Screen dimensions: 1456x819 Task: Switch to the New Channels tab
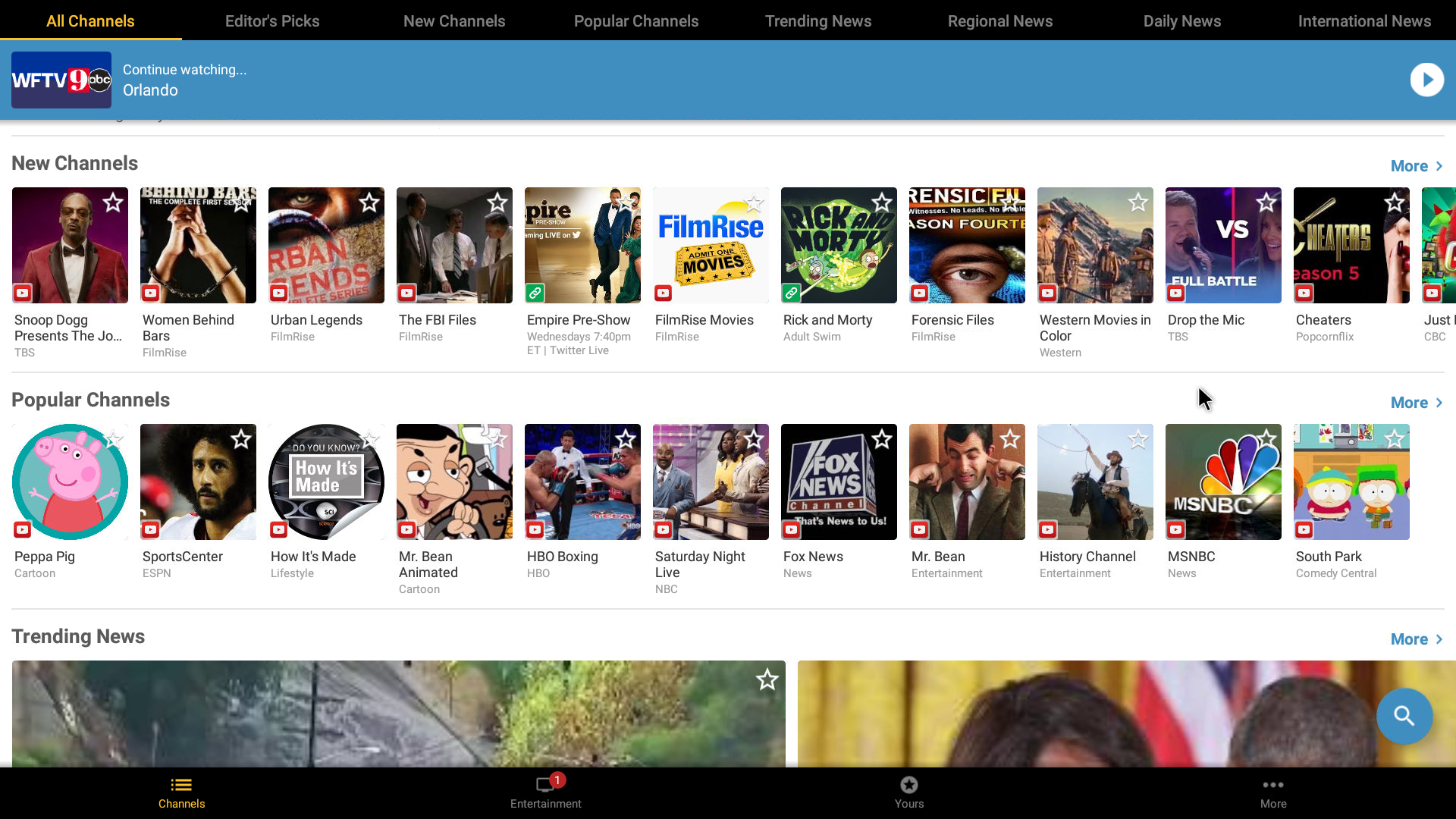pyautogui.click(x=454, y=21)
